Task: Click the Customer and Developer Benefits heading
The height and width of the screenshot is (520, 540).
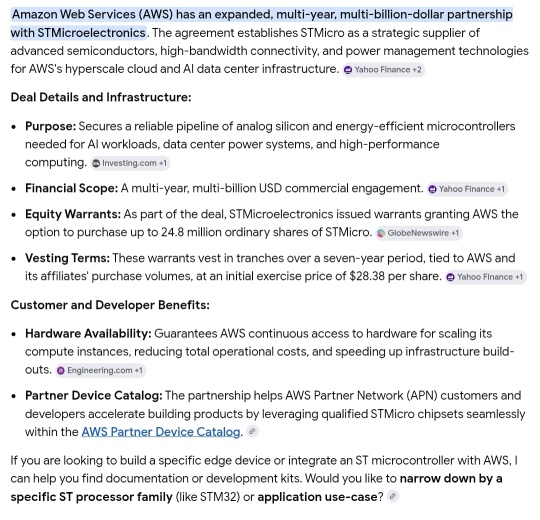Action: 110,305
